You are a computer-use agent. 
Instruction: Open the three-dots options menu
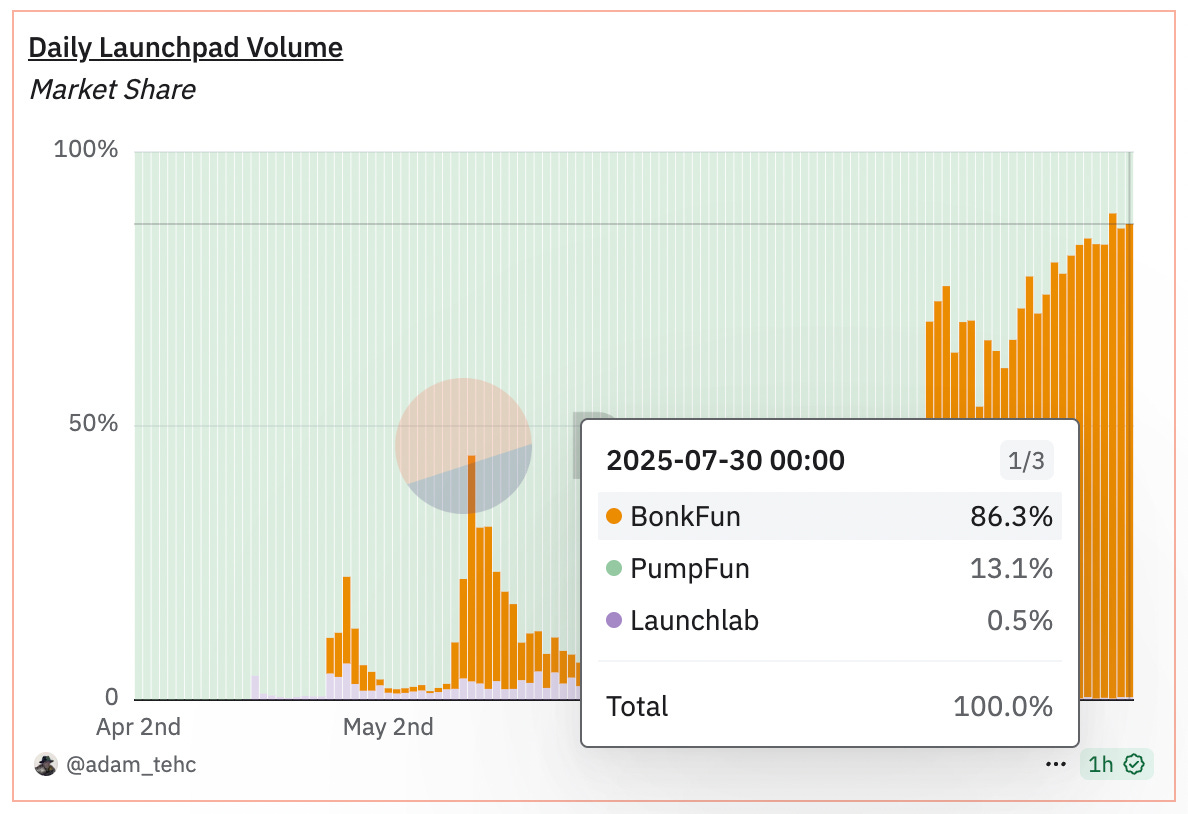tap(1055, 764)
